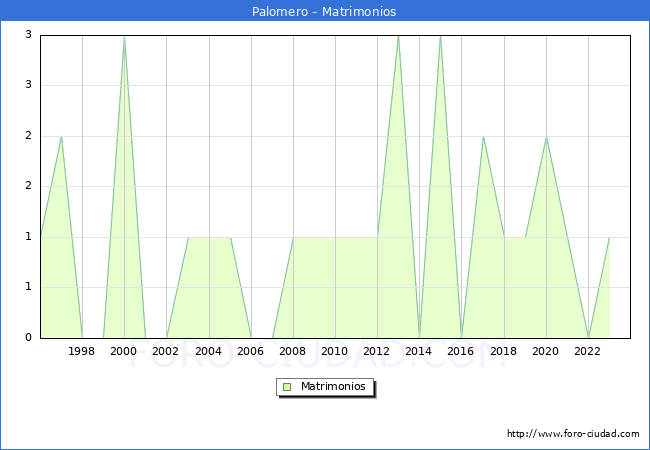Open the http://www.foro-ciudad.com link
Viewport: 650px width, 450px height.
(x=573, y=434)
